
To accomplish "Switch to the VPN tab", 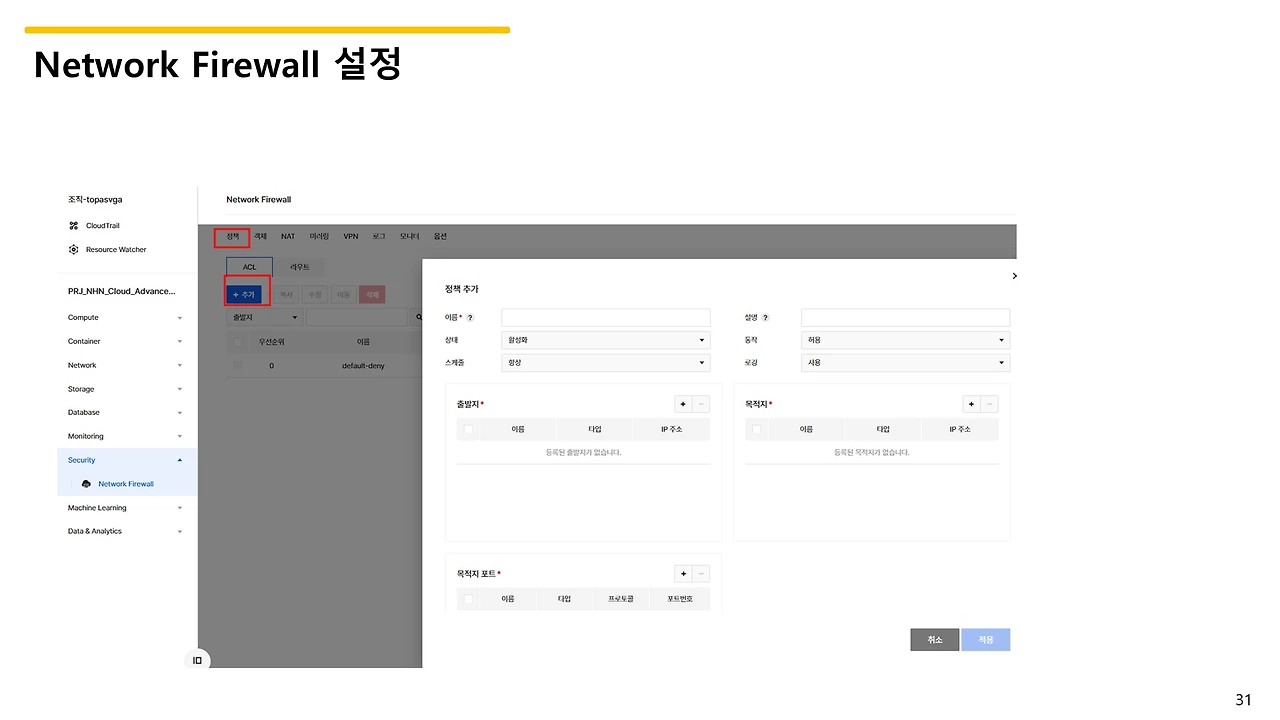I will coord(351,237).
